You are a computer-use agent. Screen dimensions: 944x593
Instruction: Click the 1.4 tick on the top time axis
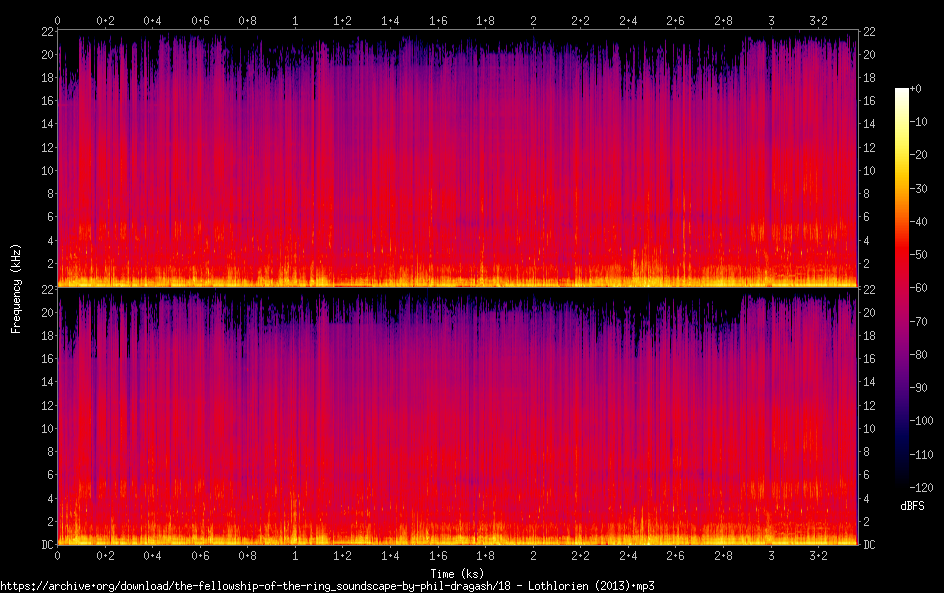[x=390, y=20]
